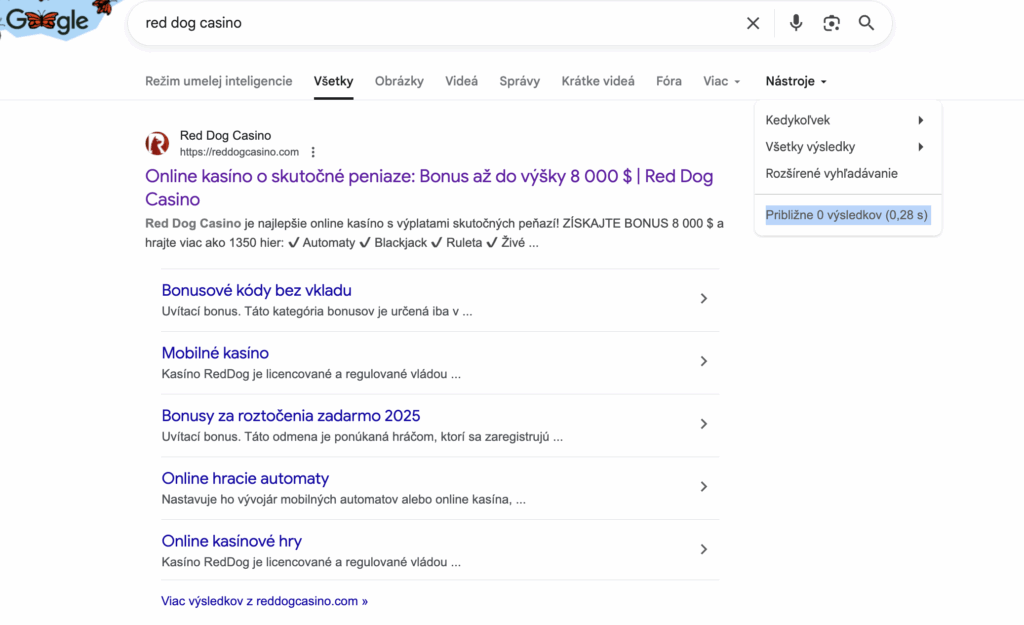Switch to the Obrázky tab
The image size is (1024, 625).
[399, 81]
